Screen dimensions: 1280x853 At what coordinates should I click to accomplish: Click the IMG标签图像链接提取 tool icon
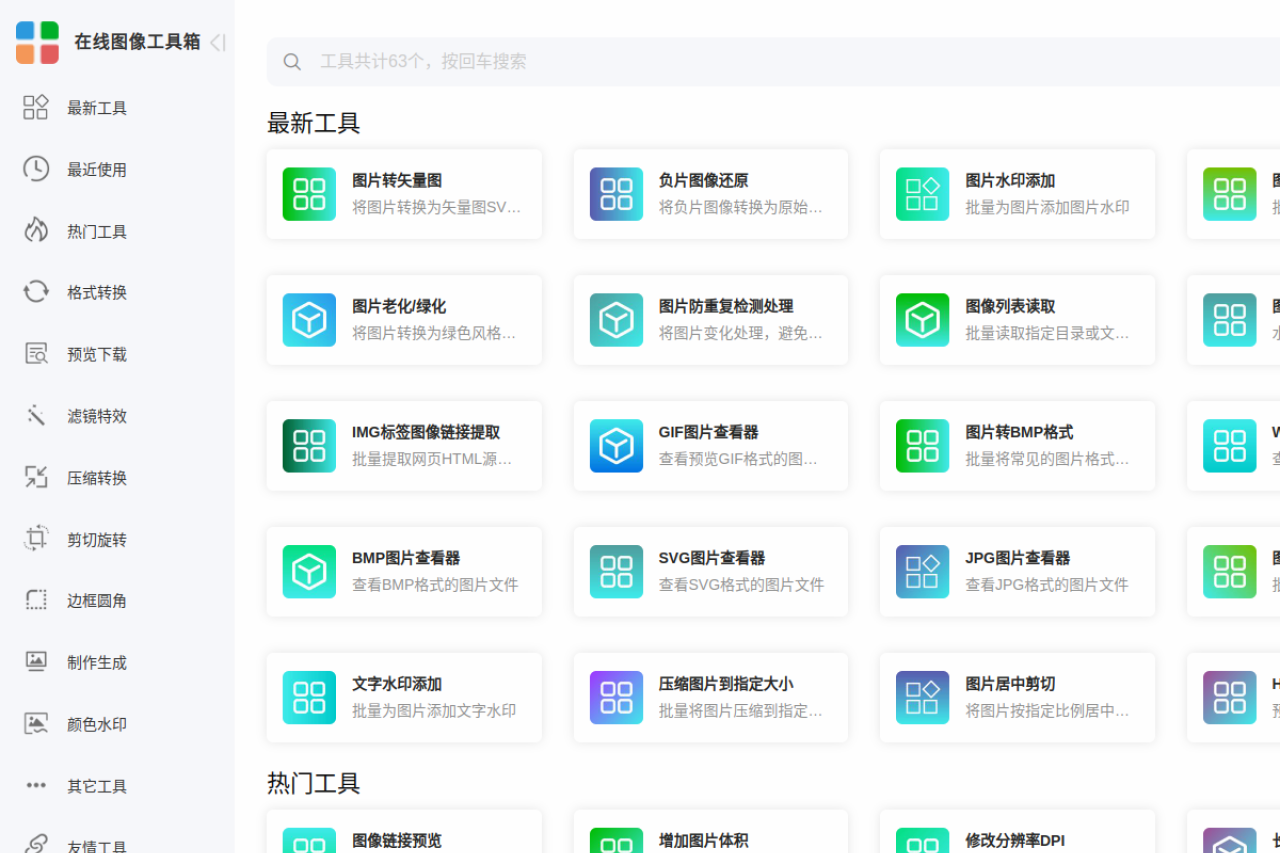(x=309, y=446)
